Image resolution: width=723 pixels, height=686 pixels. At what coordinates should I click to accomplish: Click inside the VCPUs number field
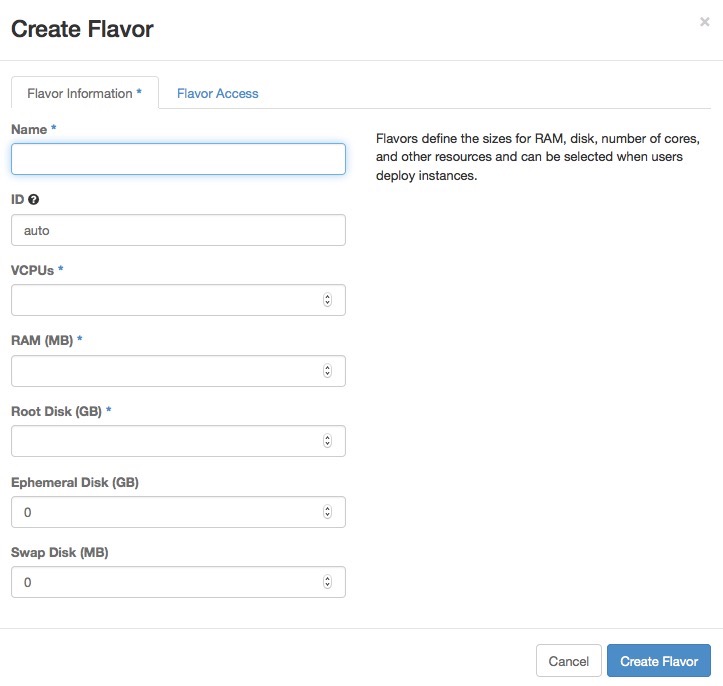[165, 300]
